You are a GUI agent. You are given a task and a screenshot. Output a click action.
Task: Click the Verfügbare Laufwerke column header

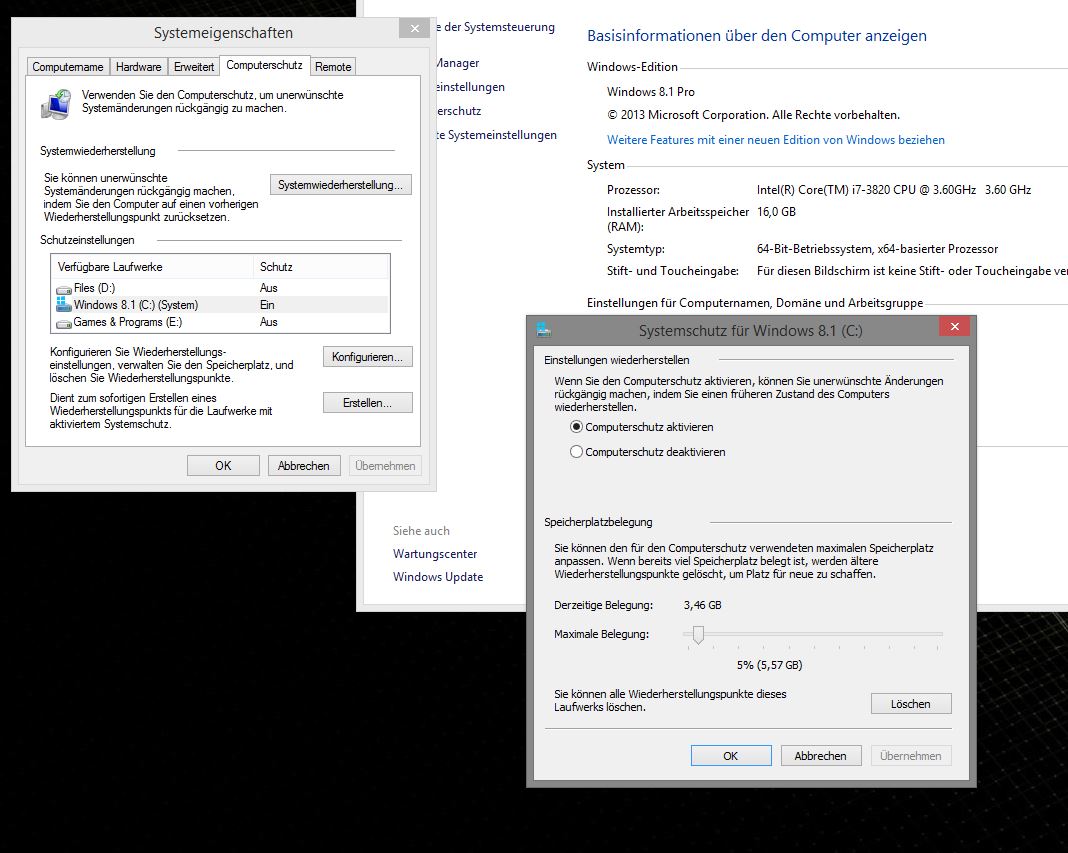(153, 266)
